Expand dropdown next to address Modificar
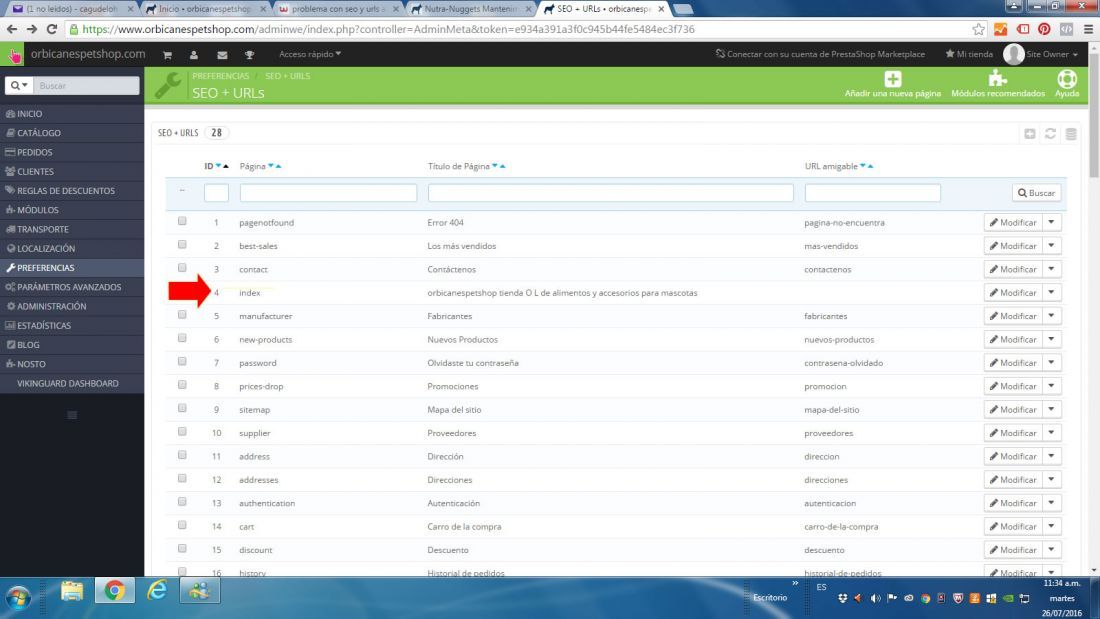This screenshot has height=619, width=1100. click(x=1051, y=456)
